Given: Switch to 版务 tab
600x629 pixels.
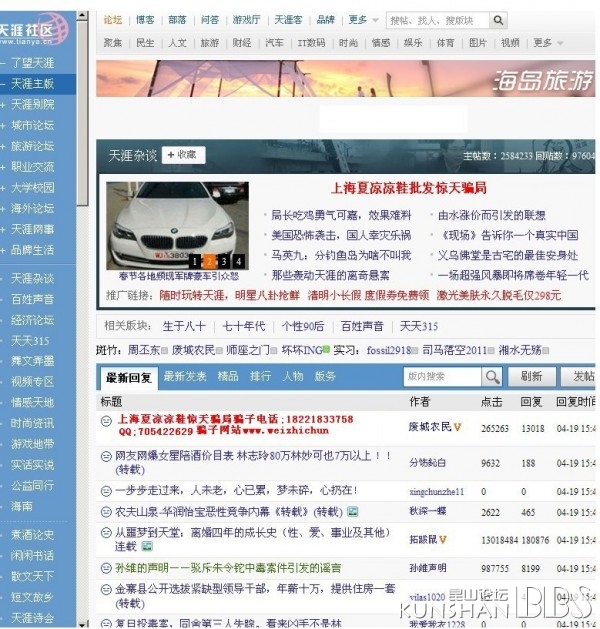Looking at the screenshot, I should click(x=325, y=376).
